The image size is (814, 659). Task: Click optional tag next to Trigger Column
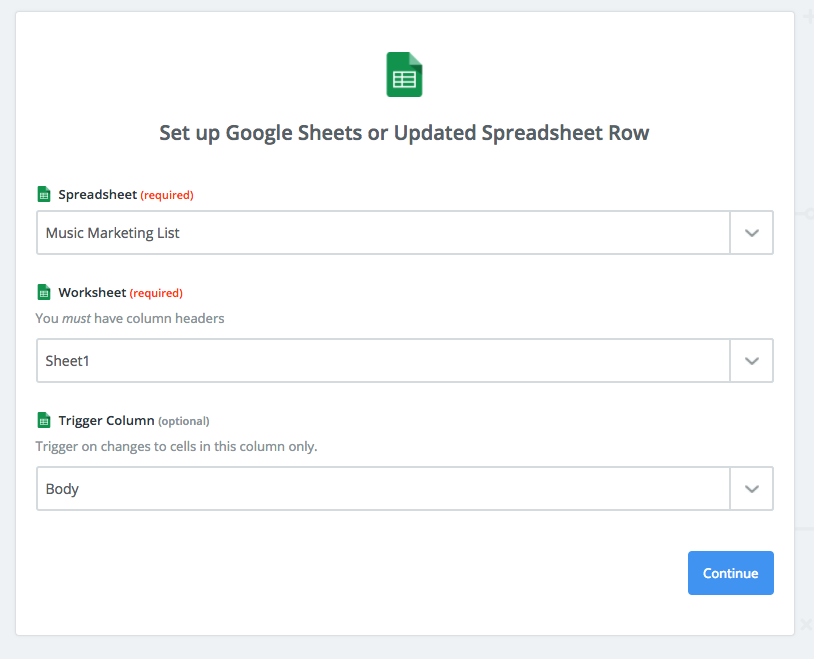(x=184, y=421)
